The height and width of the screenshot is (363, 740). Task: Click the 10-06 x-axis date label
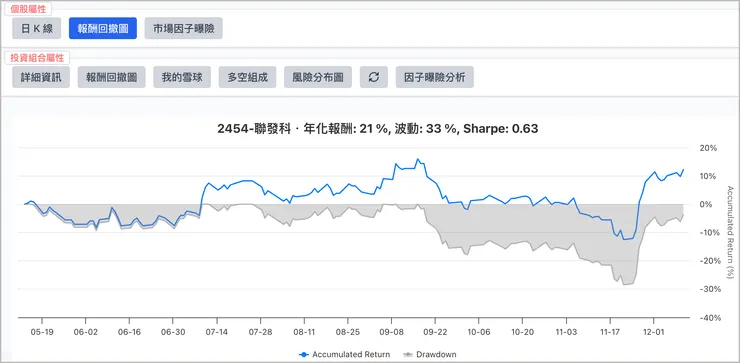pyautogui.click(x=479, y=332)
